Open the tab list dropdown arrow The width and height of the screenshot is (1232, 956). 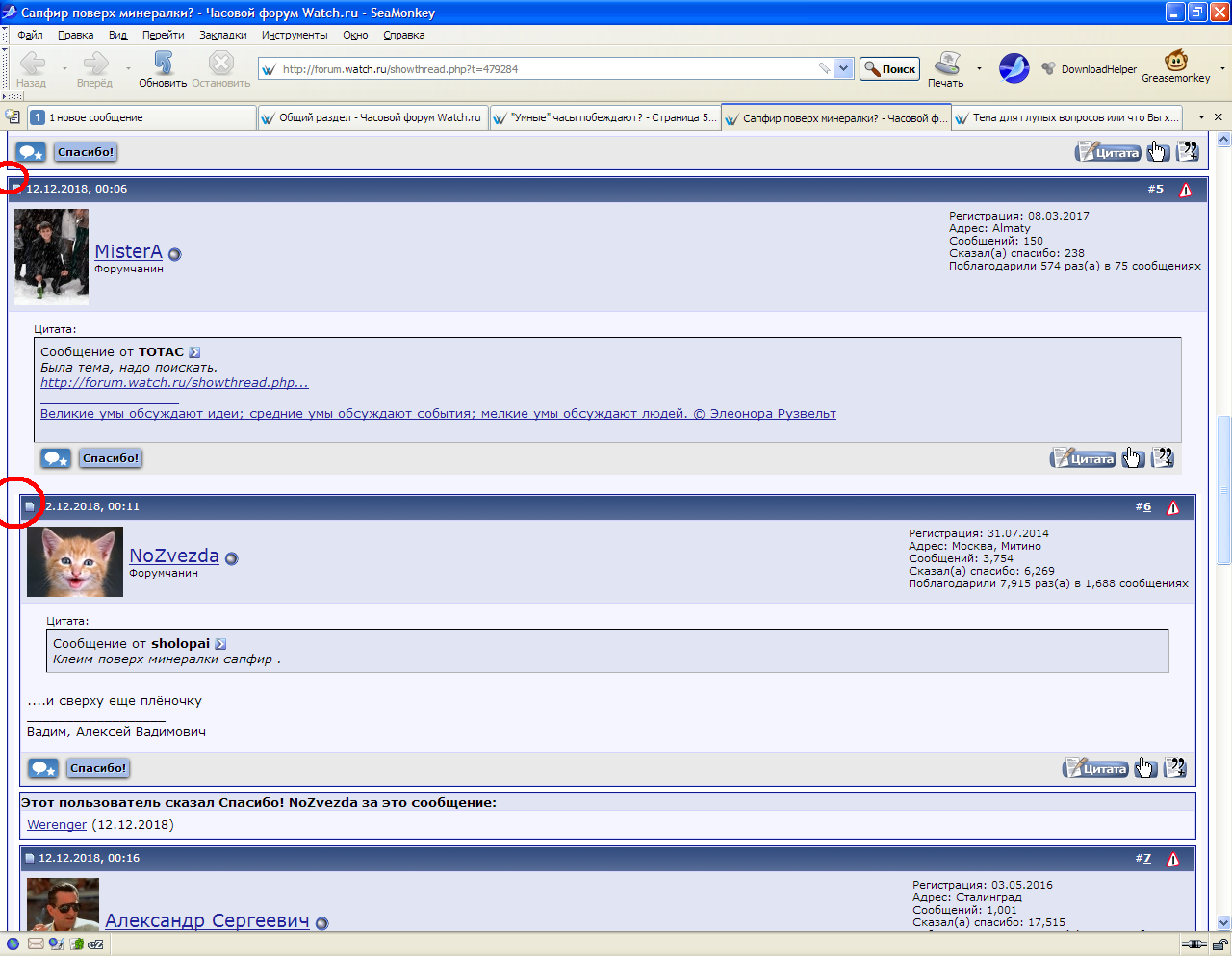pos(1201,117)
